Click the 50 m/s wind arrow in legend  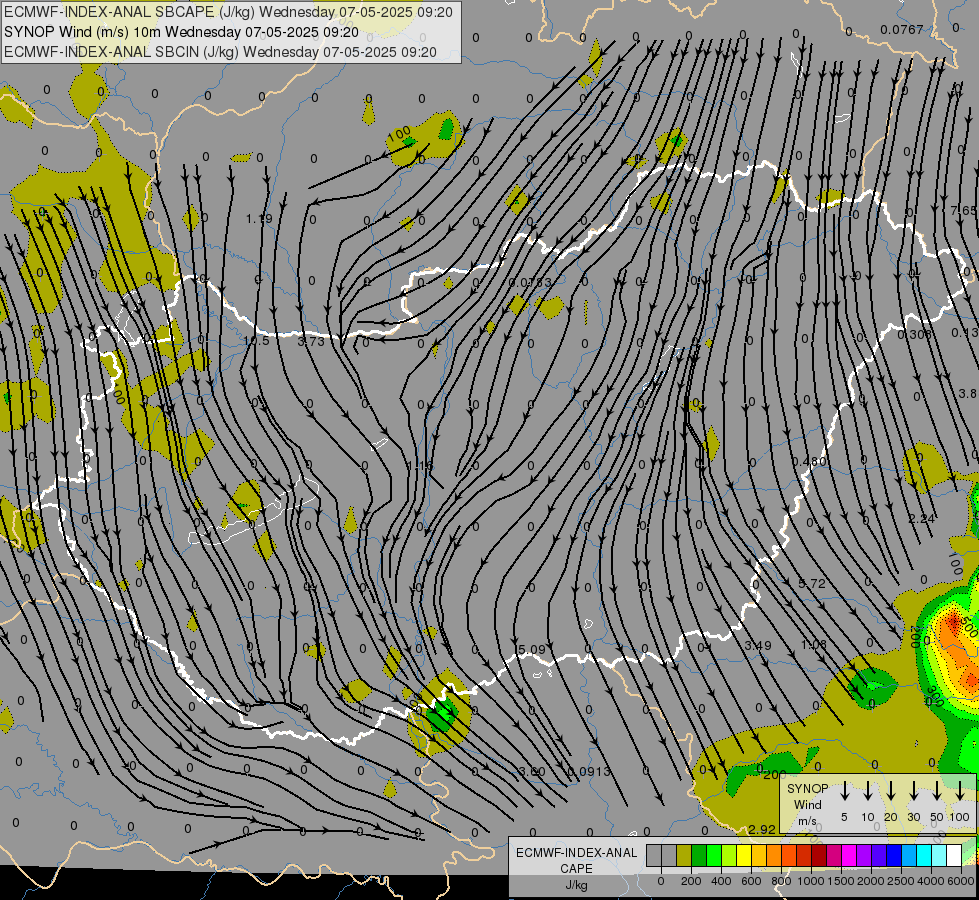tap(937, 791)
